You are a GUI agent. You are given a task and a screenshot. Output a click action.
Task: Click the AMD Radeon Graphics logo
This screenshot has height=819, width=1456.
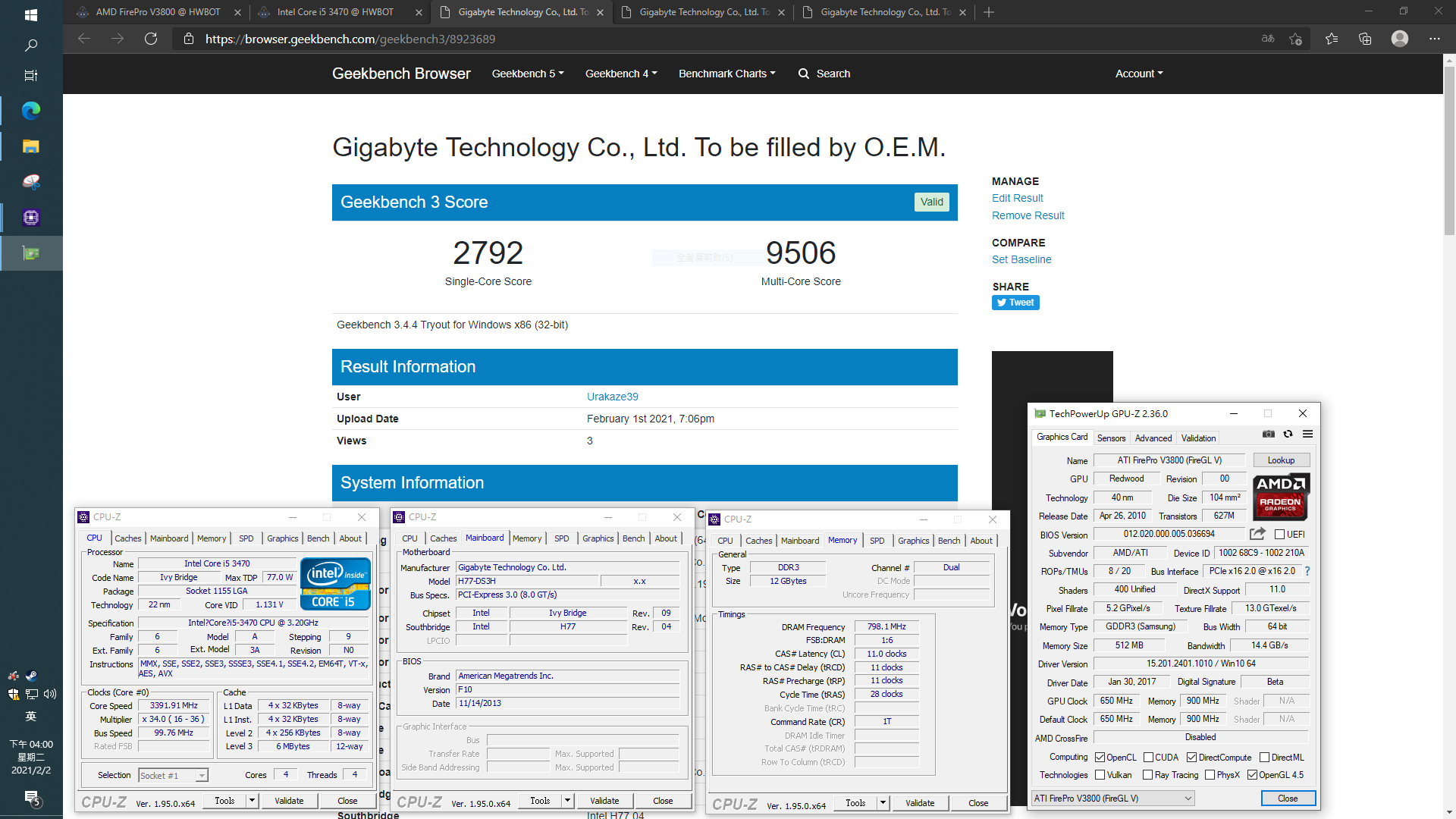click(1281, 497)
